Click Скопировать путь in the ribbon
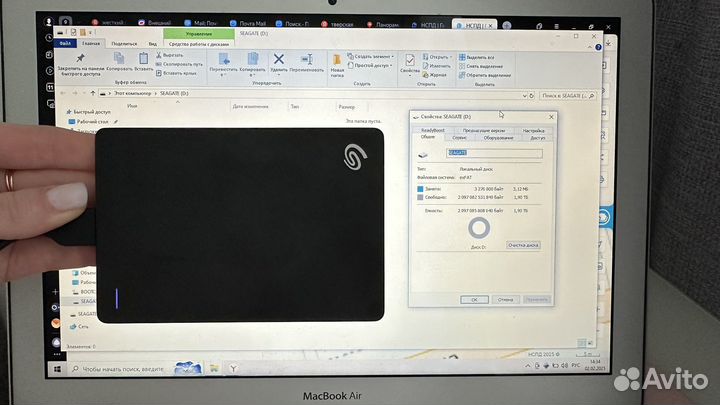The image size is (720, 405). 179,64
